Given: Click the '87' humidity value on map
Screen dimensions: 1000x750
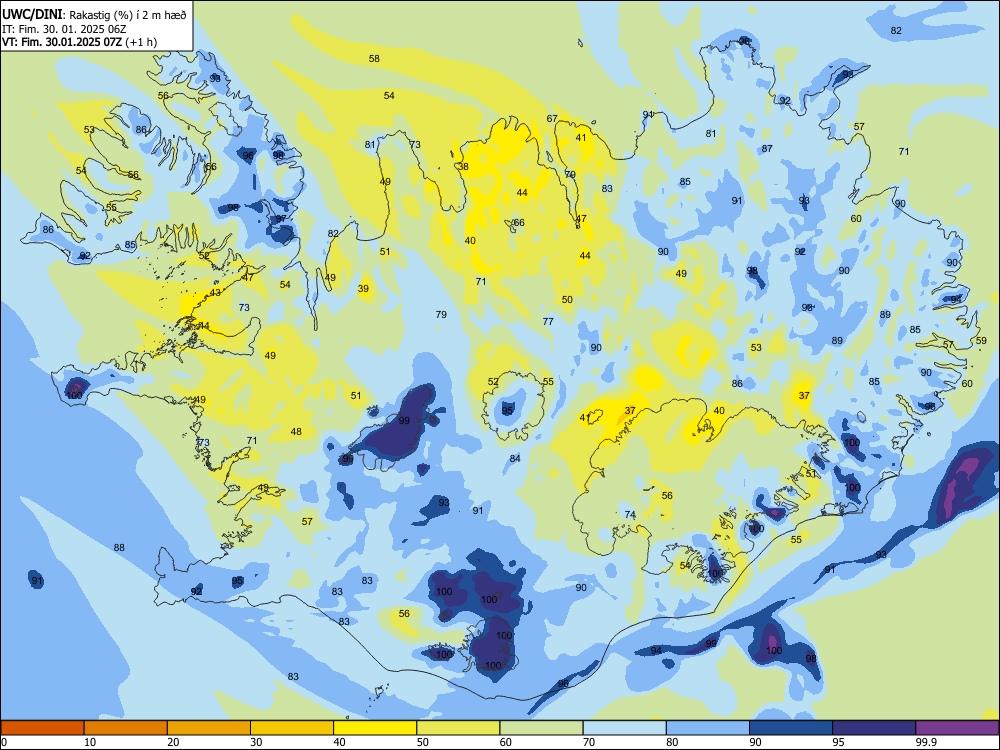Looking at the screenshot, I should pos(767,149).
